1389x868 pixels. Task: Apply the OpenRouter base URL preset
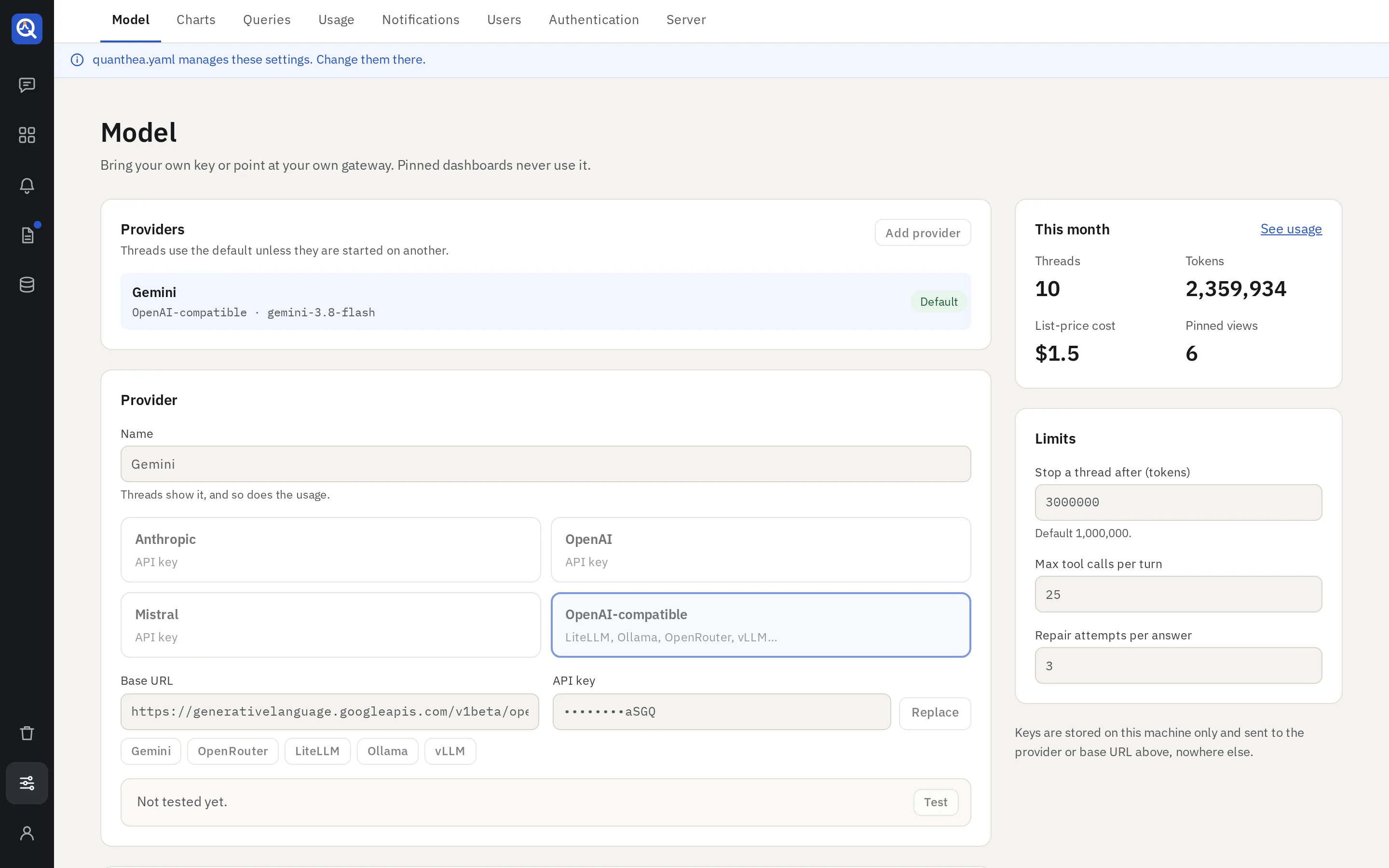click(x=232, y=751)
